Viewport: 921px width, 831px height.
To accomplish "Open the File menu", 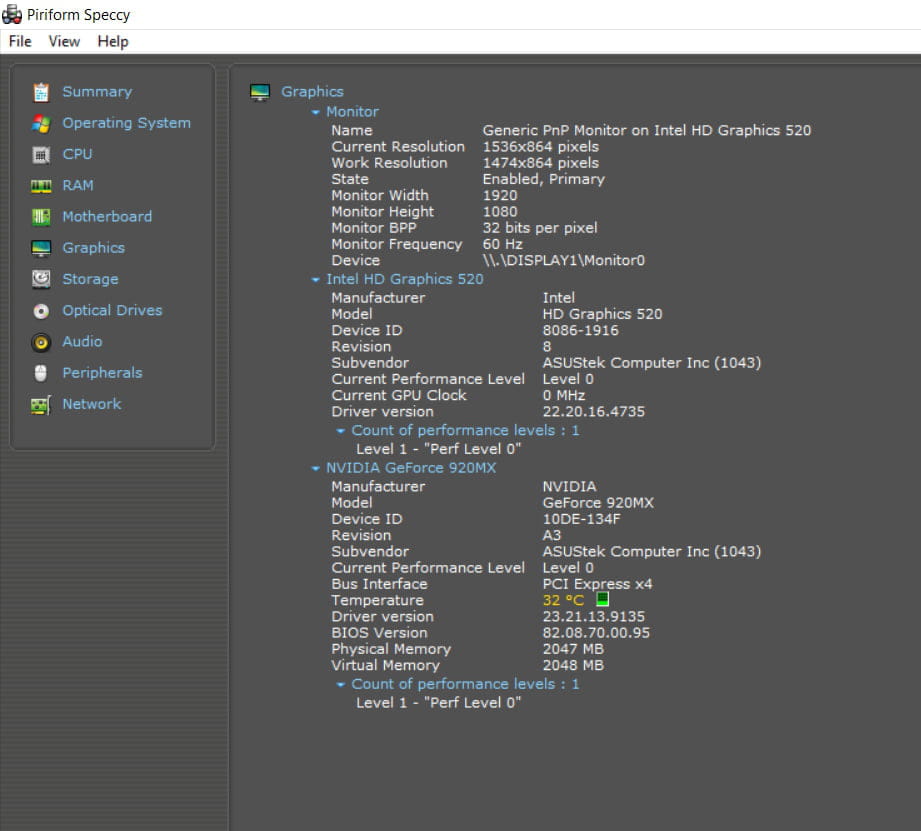I will point(20,41).
